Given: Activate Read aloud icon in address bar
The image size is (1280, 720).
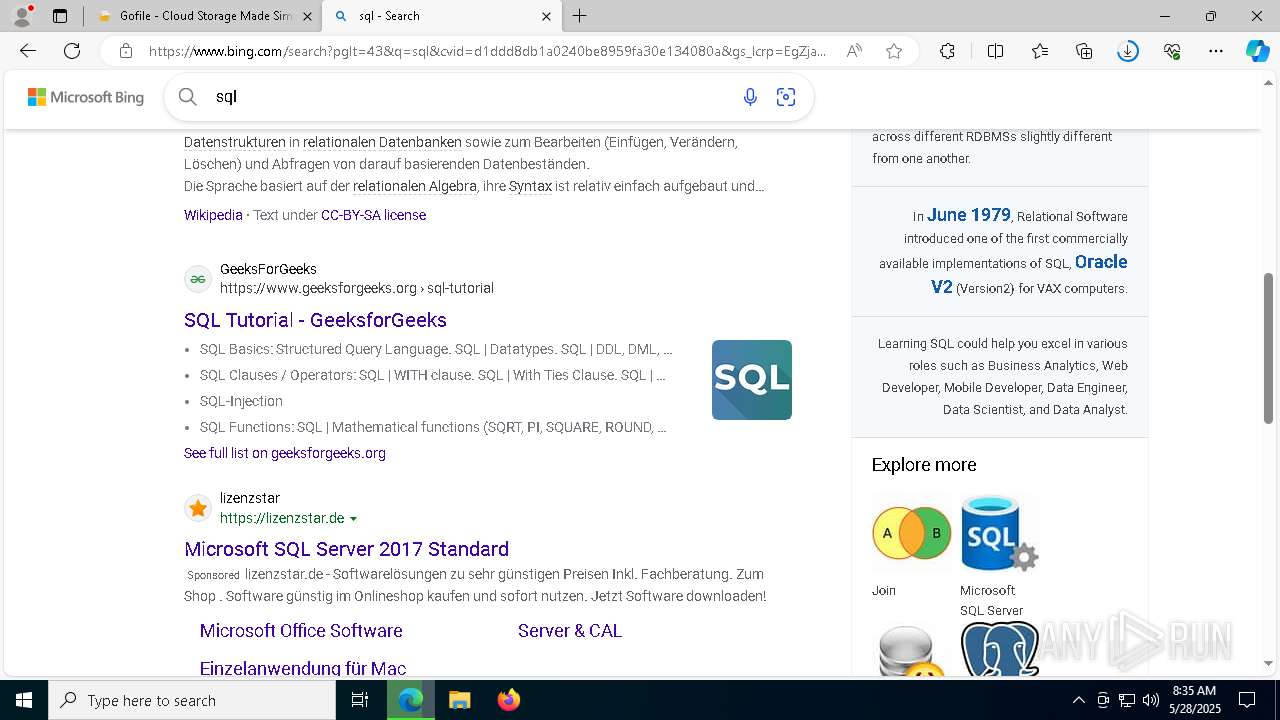Looking at the screenshot, I should click(x=854, y=51).
